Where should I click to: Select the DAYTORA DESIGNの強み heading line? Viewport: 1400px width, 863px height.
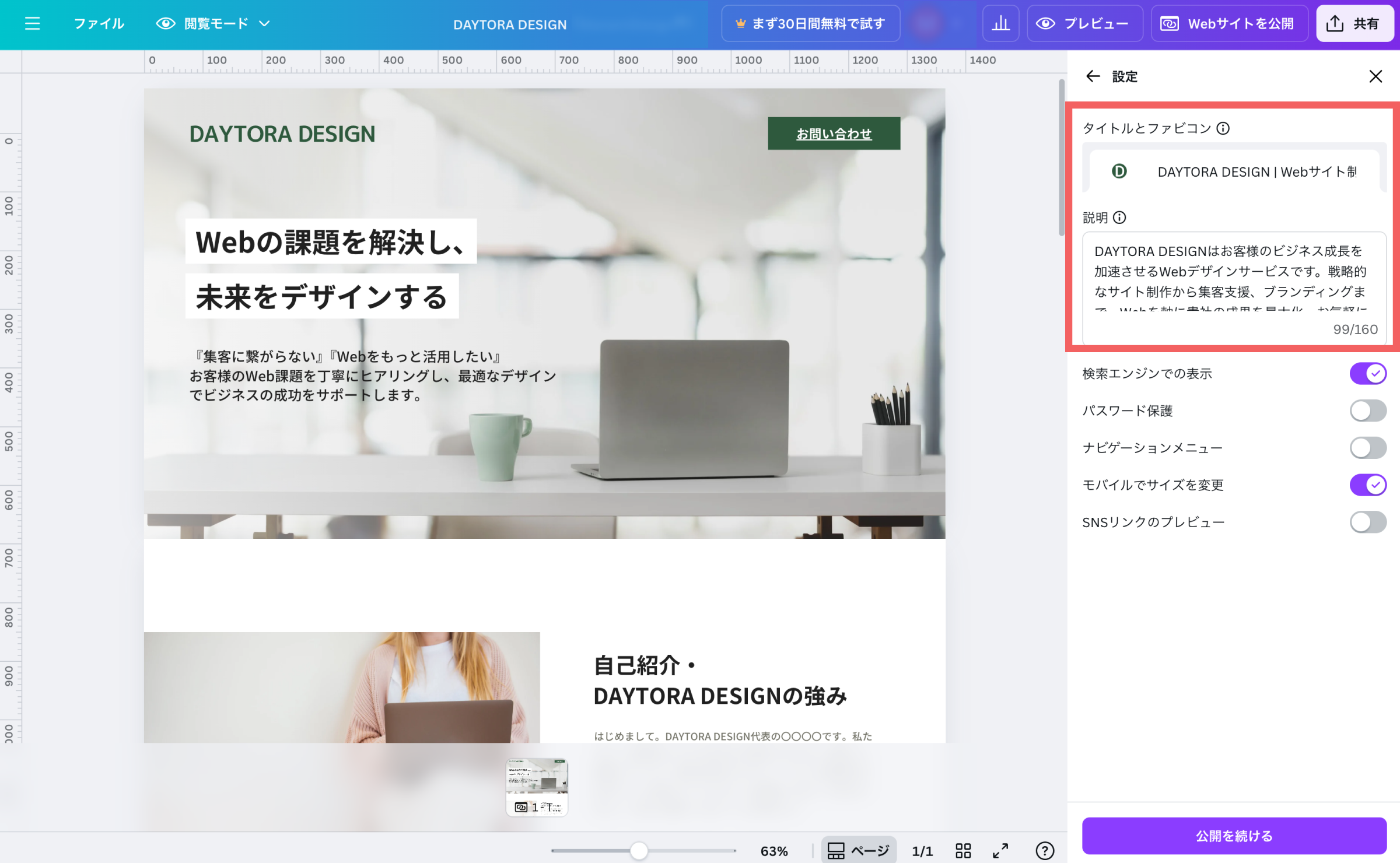pyautogui.click(x=720, y=696)
